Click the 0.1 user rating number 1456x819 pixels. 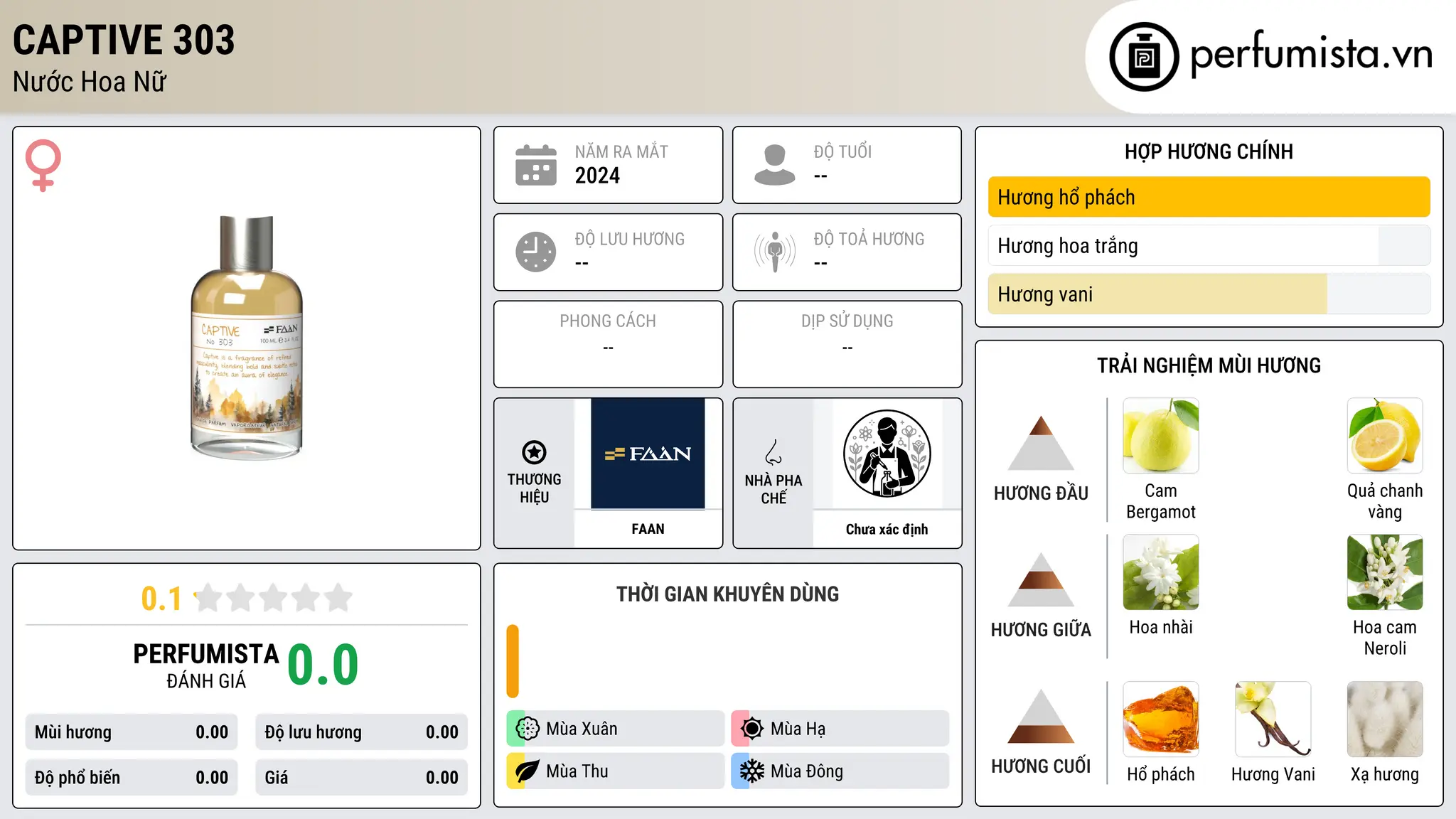click(161, 599)
